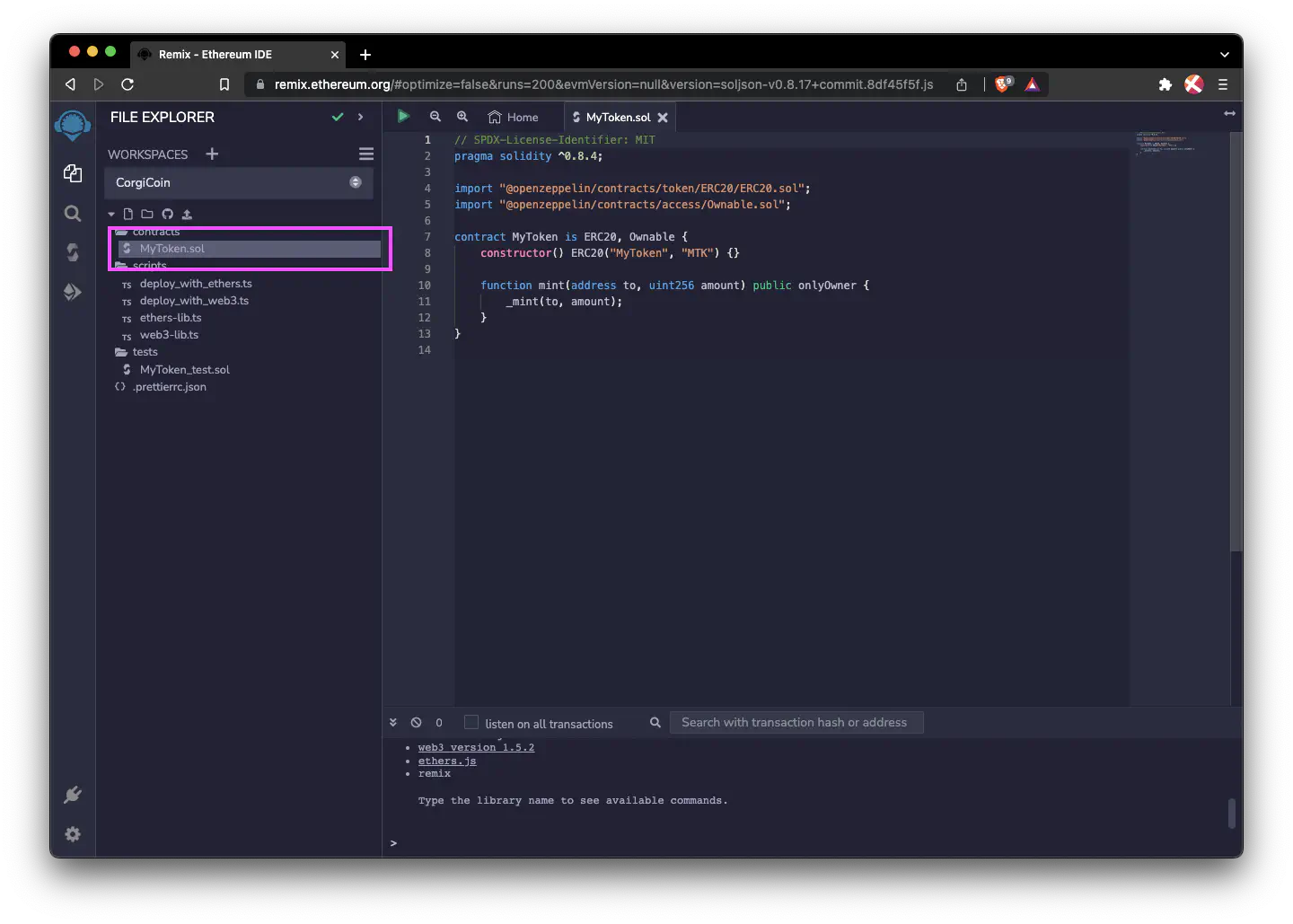Click line number 10 in gutter
The width and height of the screenshot is (1293, 924).
coord(424,286)
